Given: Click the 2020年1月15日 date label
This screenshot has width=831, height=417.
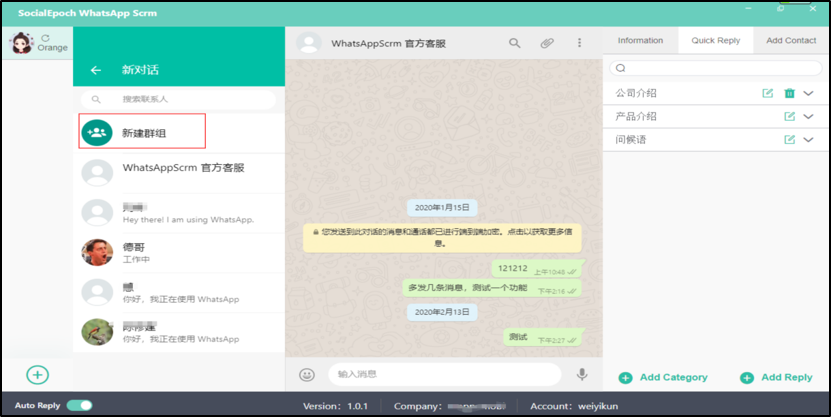Looking at the screenshot, I should pos(442,208).
